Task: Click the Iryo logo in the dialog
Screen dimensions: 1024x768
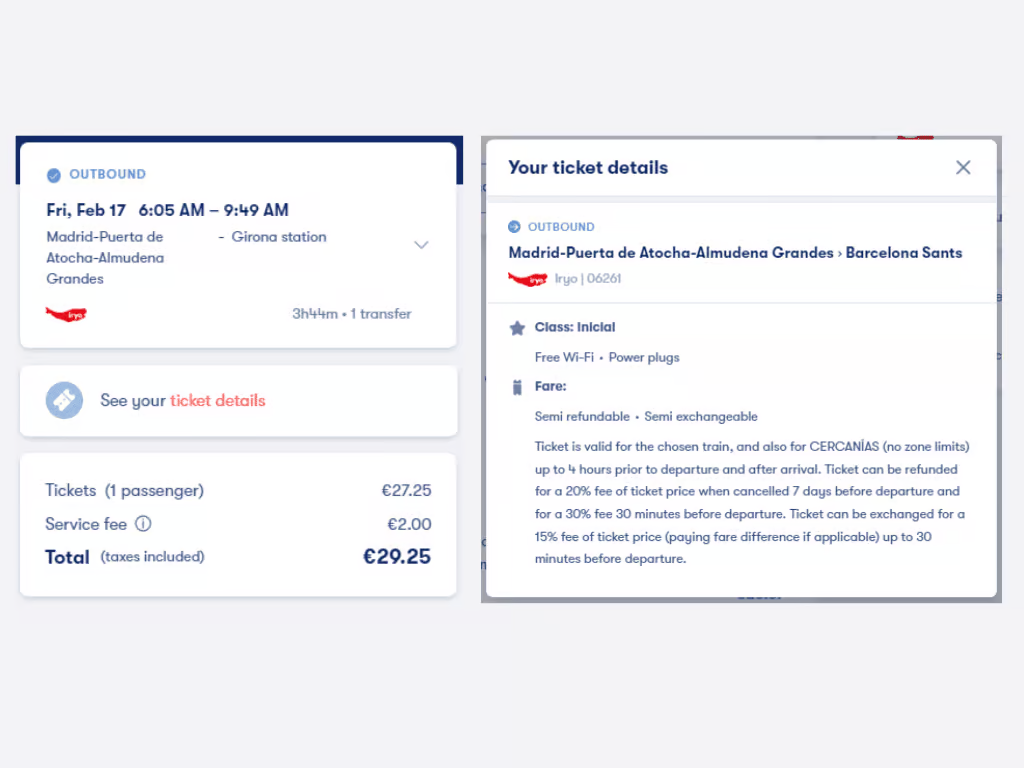Action: click(527, 279)
